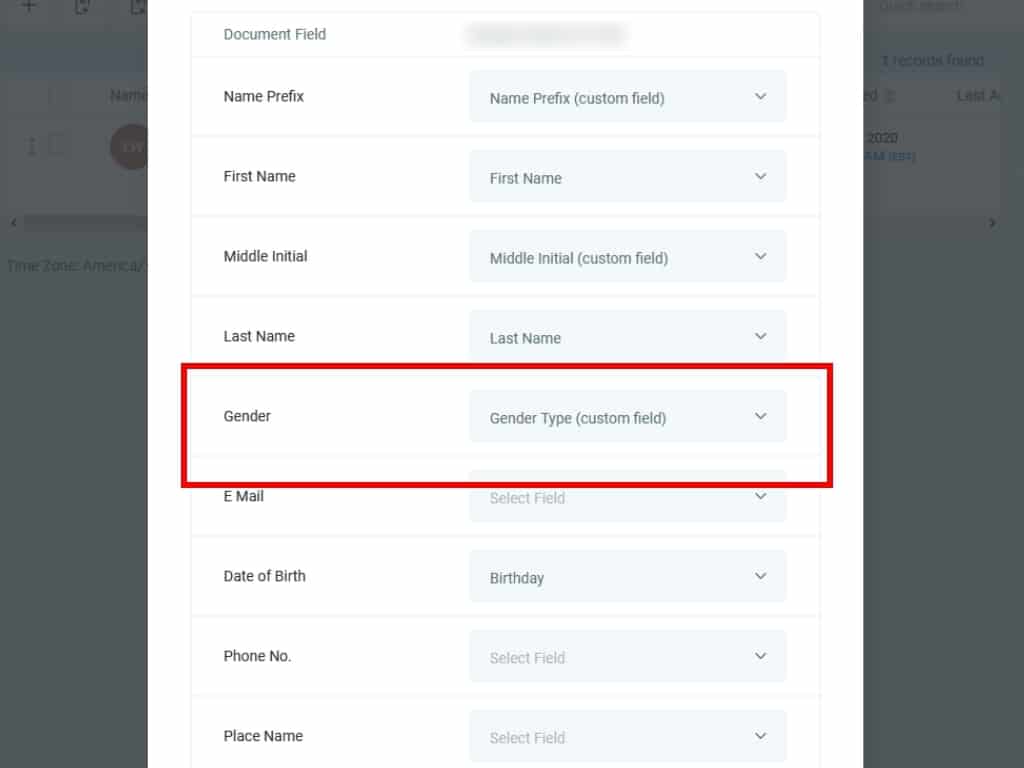1024x768 pixels.
Task: Choose a field for E Mail via Select Field
Action: click(627, 497)
